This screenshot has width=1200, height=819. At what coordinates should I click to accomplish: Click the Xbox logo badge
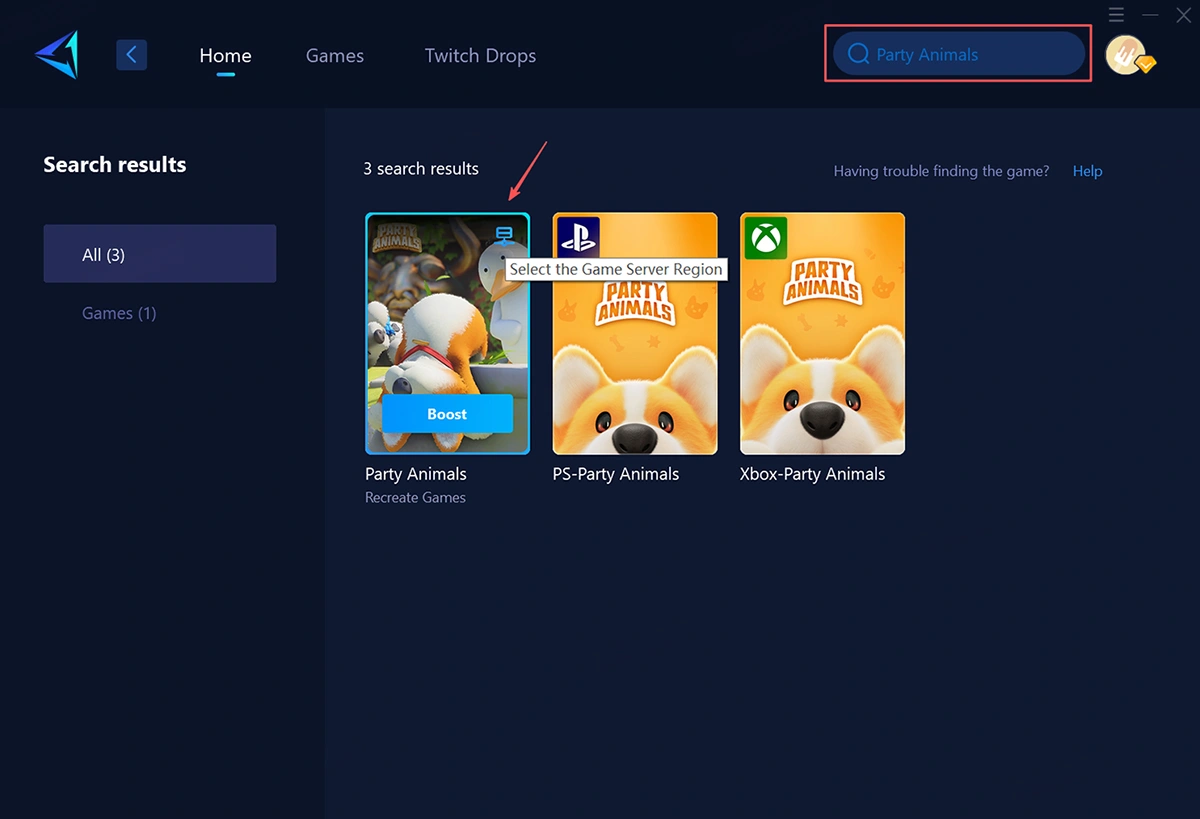point(765,238)
